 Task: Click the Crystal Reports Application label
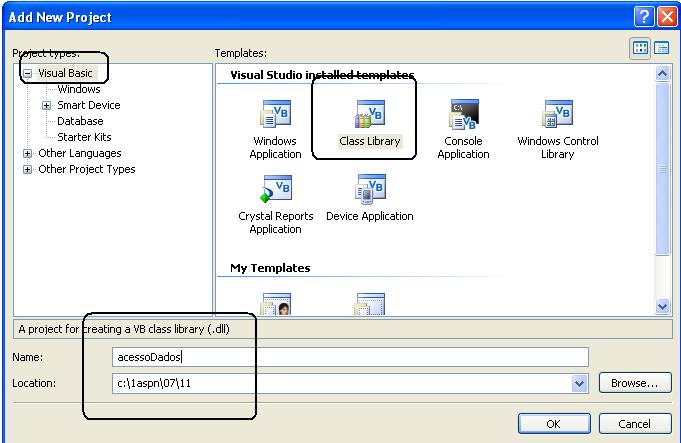tap(275, 222)
